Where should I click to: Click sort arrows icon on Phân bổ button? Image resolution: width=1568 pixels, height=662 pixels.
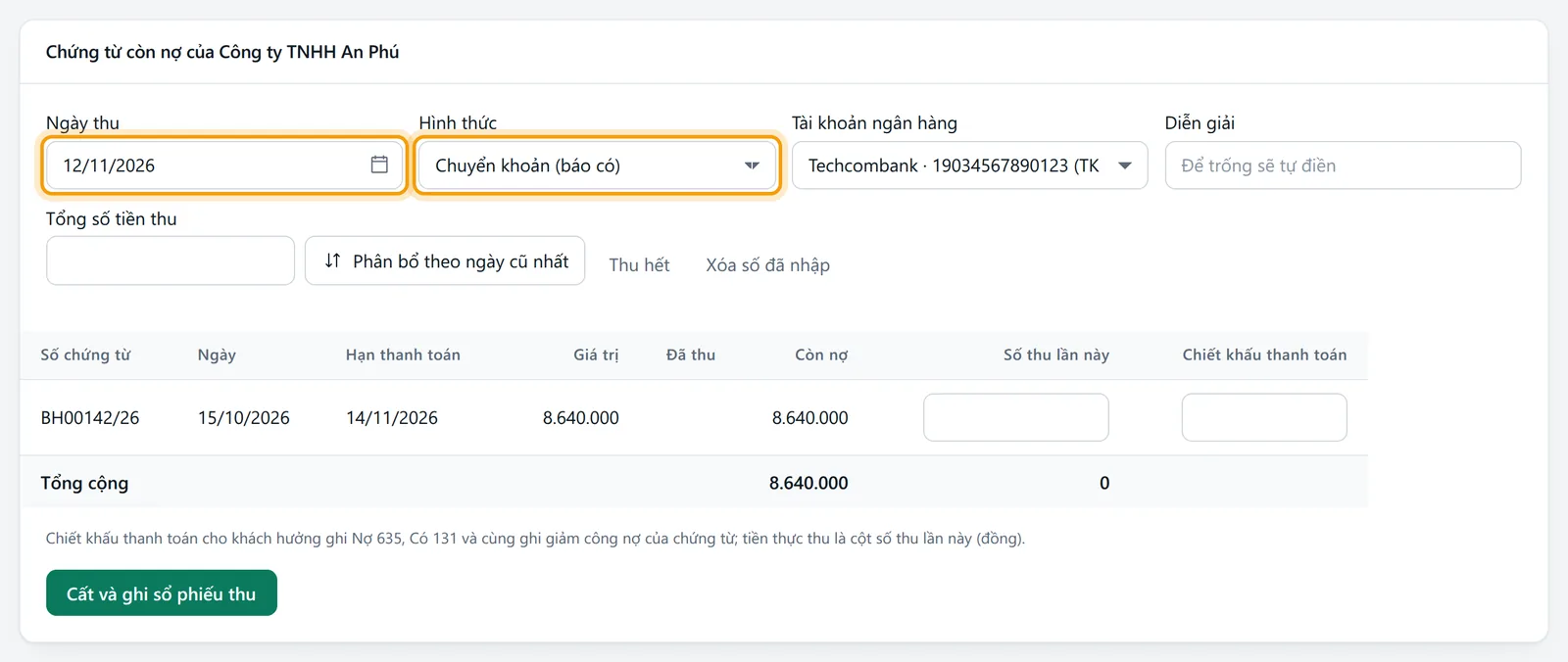pos(332,260)
